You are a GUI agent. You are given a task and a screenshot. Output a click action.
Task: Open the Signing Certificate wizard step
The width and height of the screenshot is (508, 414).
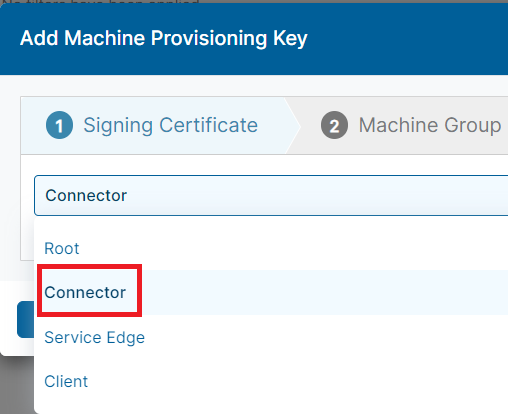tap(153, 125)
